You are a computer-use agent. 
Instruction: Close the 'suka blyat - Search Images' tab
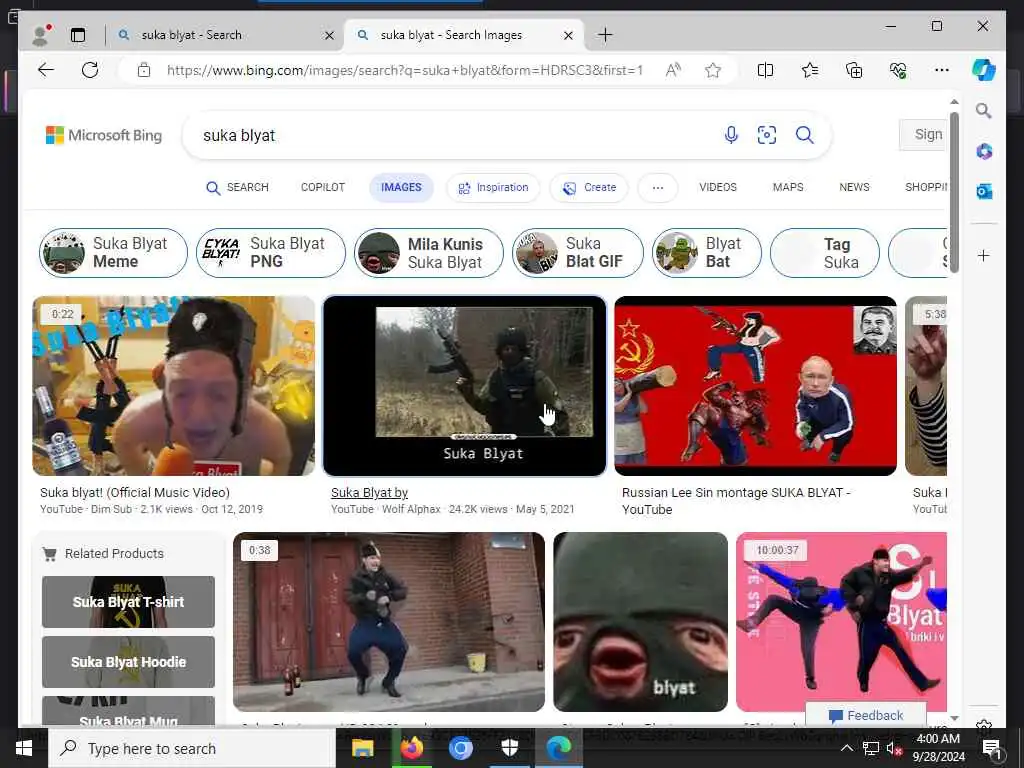568,35
